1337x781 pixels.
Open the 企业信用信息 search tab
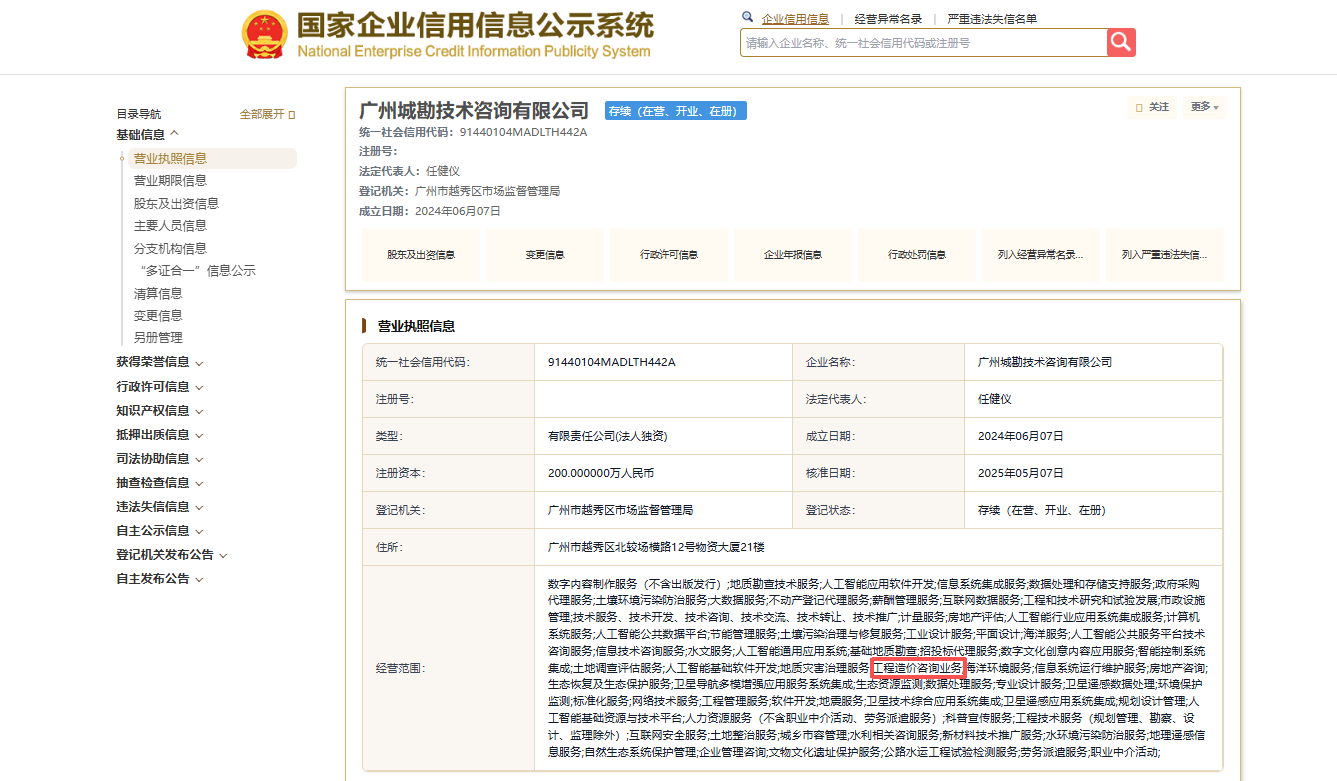(x=795, y=19)
